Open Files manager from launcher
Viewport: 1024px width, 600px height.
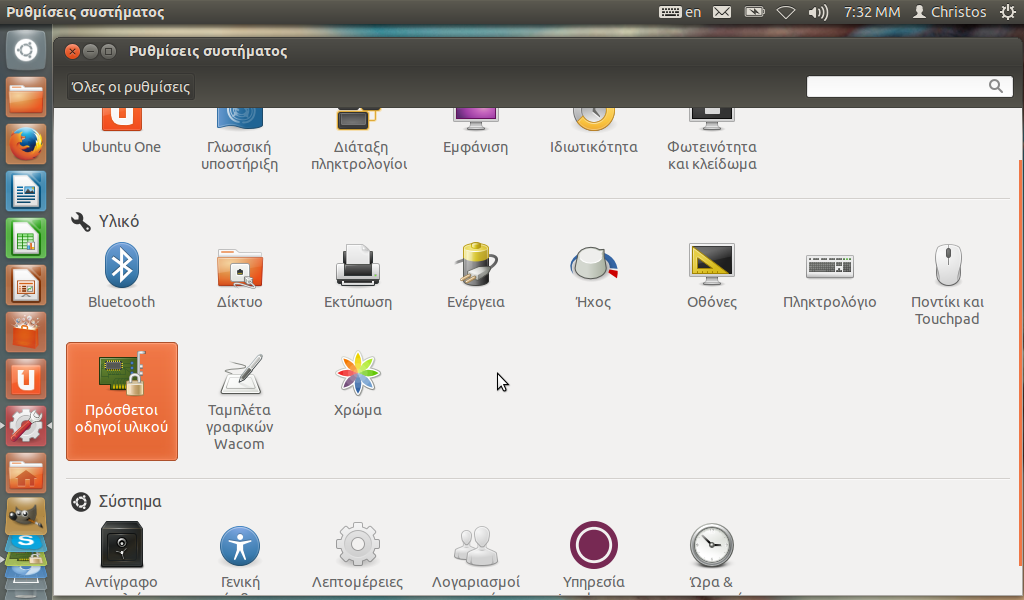pos(26,97)
